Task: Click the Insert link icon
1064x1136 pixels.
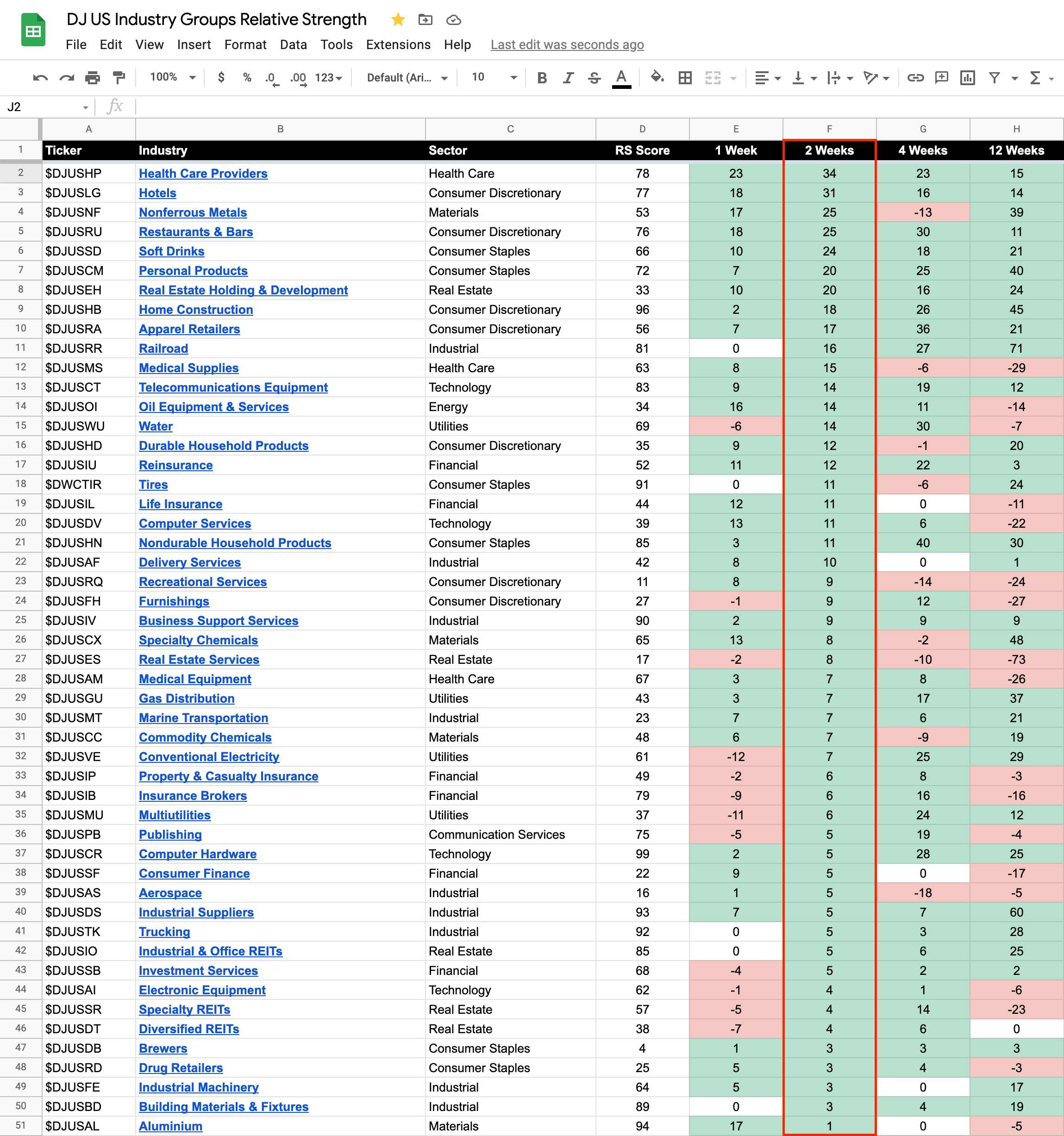Action: point(915,78)
